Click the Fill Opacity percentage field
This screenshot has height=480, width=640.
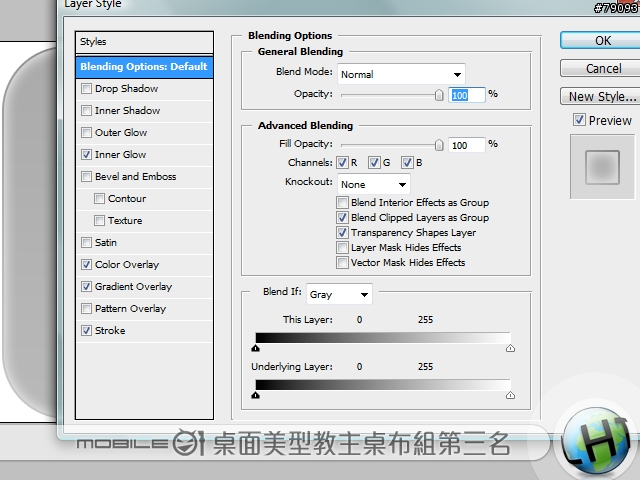[x=467, y=145]
